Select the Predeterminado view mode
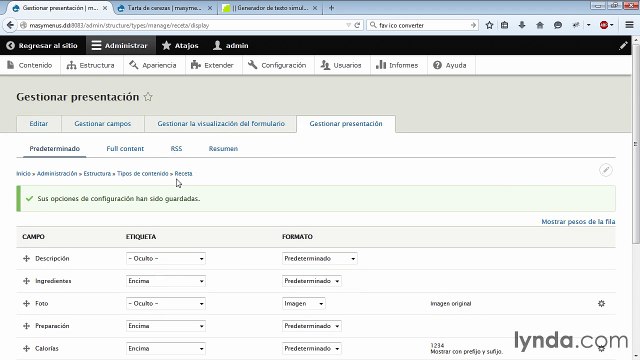 coord(55,149)
